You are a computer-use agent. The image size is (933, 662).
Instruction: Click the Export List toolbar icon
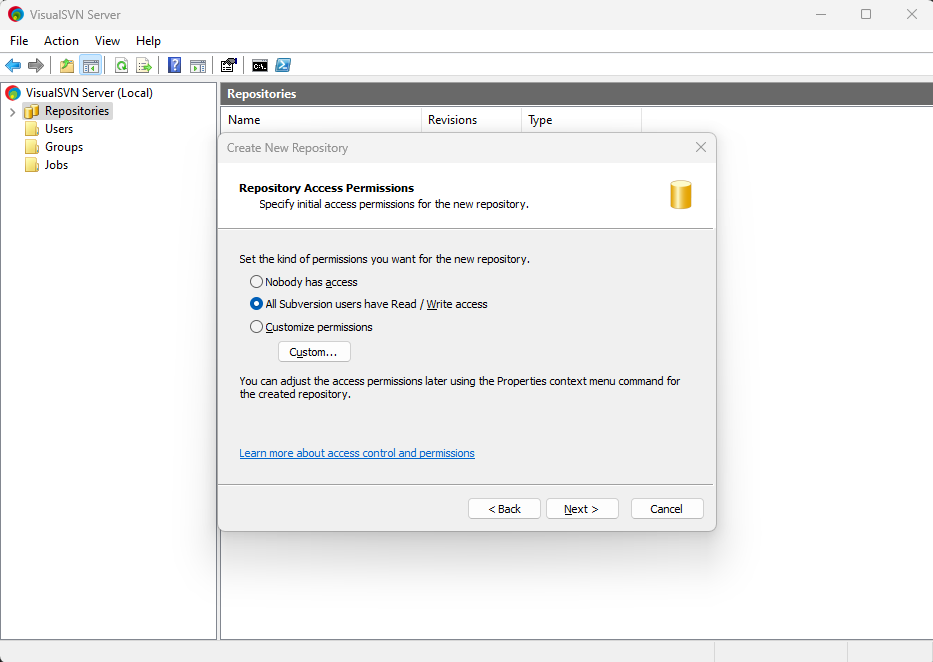pyautogui.click(x=144, y=66)
